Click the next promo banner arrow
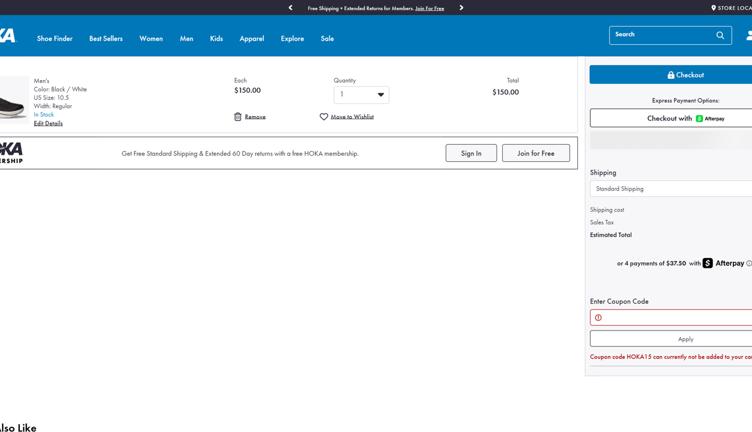The height and width of the screenshot is (432, 752). point(461,8)
